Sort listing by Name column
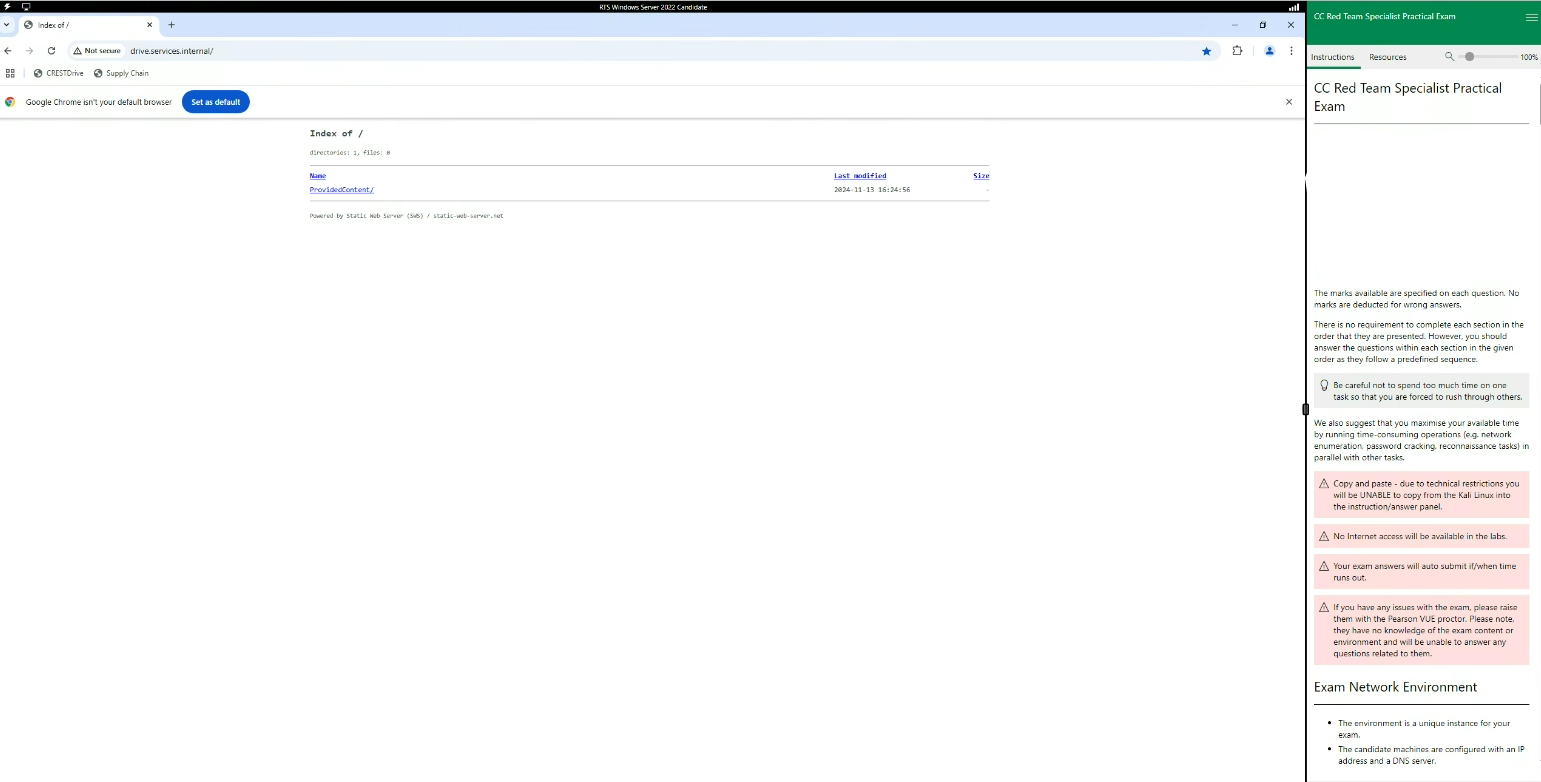The height and width of the screenshot is (782, 1541). click(x=318, y=176)
